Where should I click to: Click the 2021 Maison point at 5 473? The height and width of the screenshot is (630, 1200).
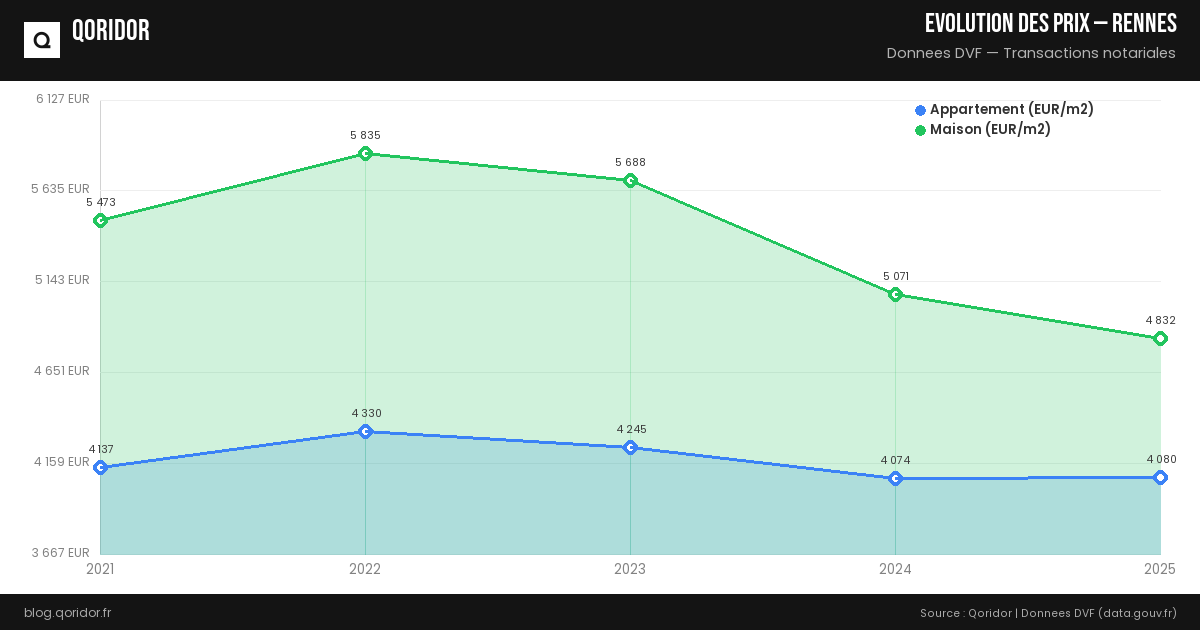tap(100, 220)
